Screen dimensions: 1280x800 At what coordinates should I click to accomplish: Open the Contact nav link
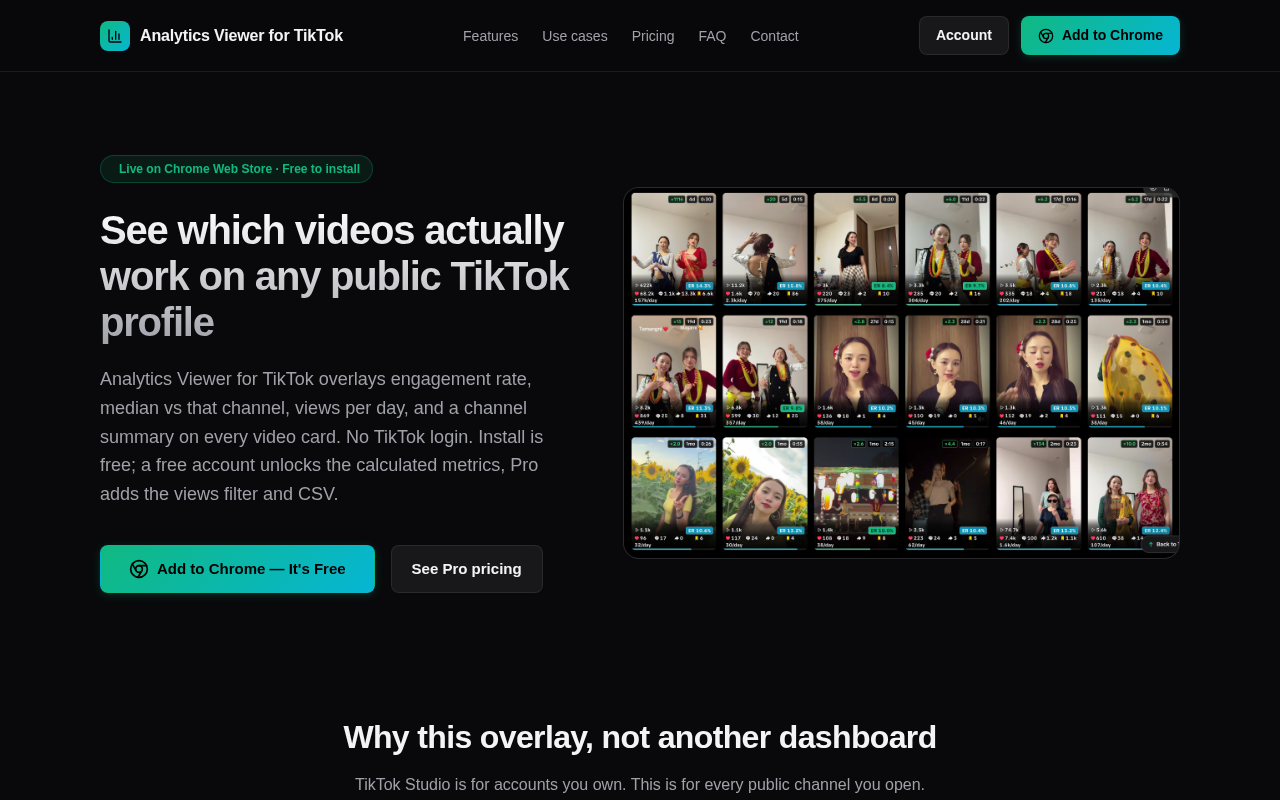point(774,36)
